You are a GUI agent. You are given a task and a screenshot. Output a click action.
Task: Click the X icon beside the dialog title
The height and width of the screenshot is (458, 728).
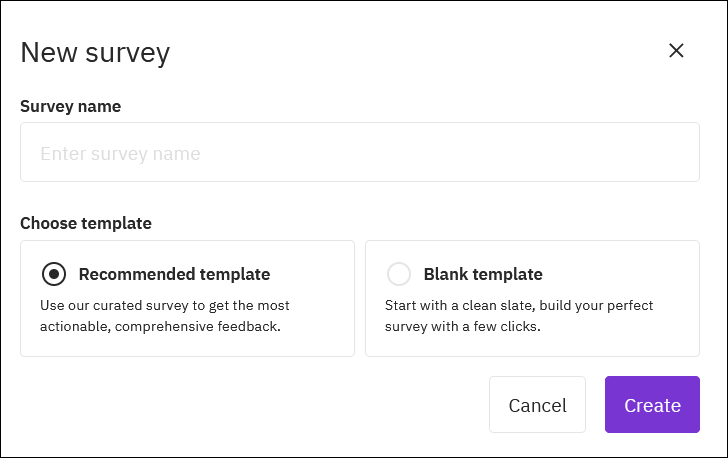(676, 51)
